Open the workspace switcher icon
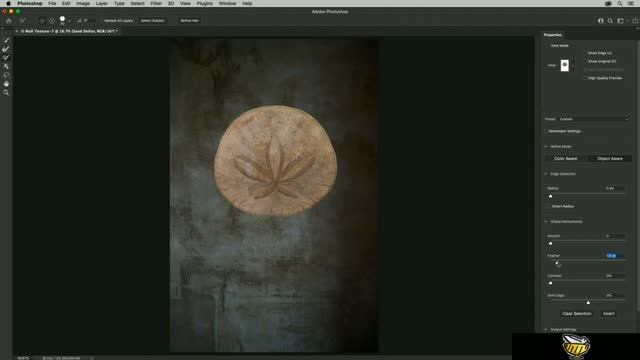The width and height of the screenshot is (640, 360). tap(620, 21)
